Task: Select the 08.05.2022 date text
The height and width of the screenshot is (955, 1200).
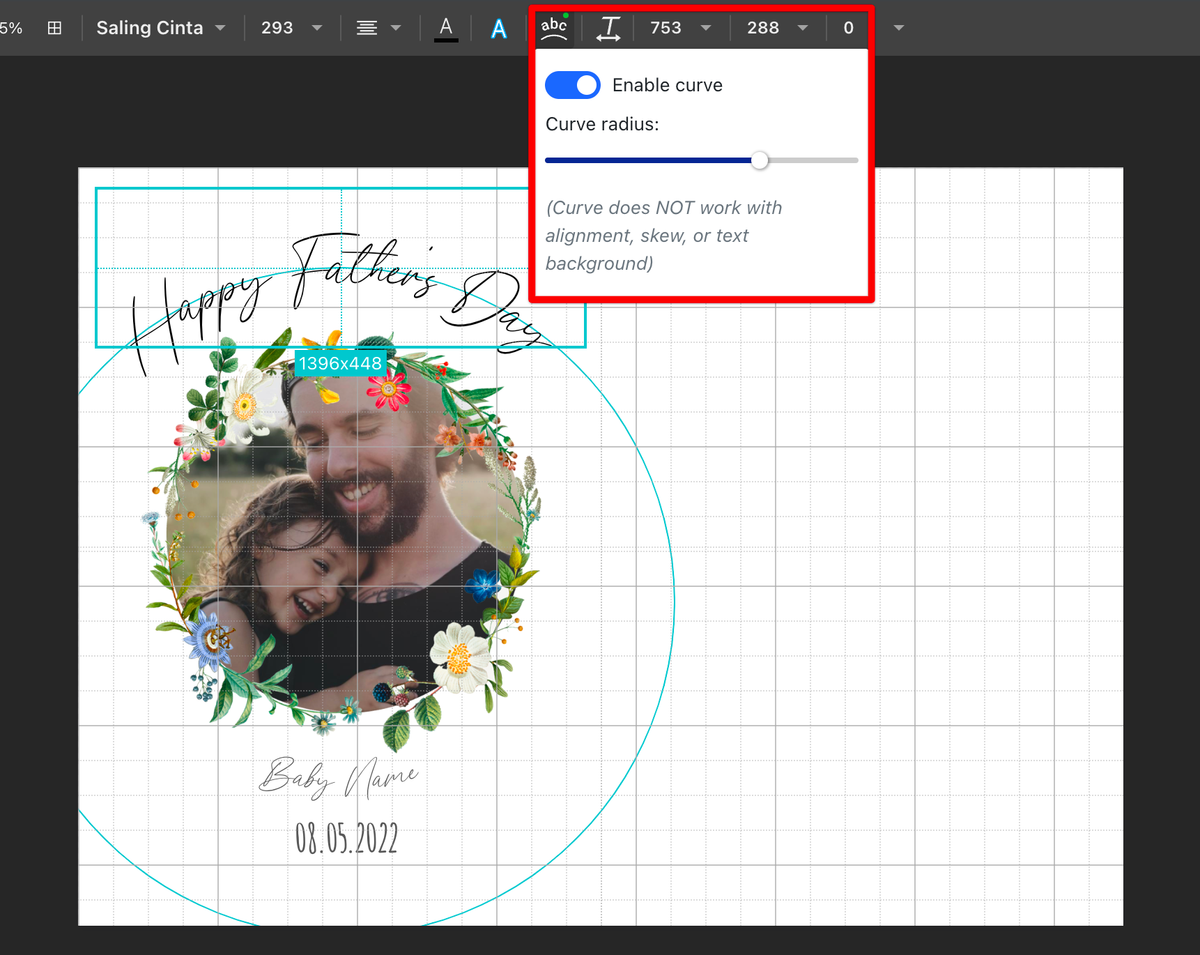Action: (346, 838)
